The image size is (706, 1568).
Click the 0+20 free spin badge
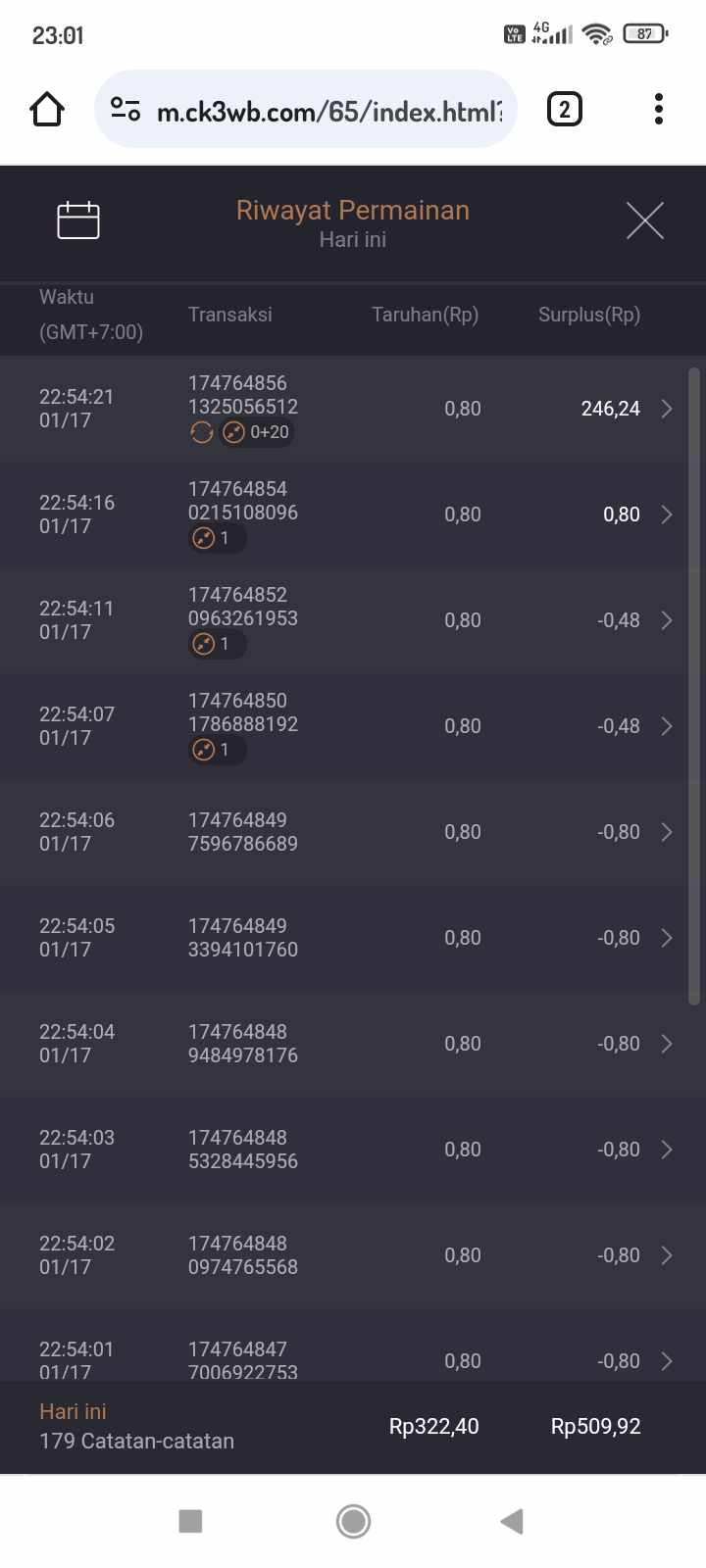coord(257,432)
